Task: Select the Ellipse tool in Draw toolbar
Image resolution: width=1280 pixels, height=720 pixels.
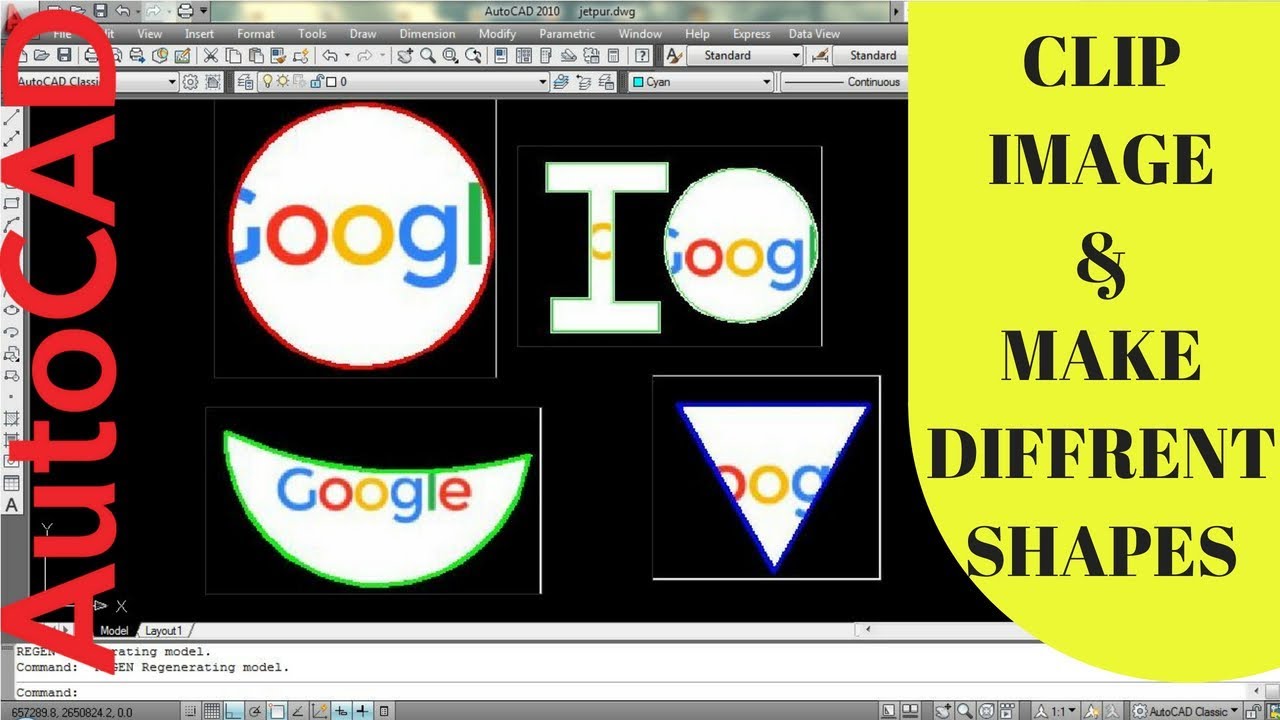Action: click(12, 311)
